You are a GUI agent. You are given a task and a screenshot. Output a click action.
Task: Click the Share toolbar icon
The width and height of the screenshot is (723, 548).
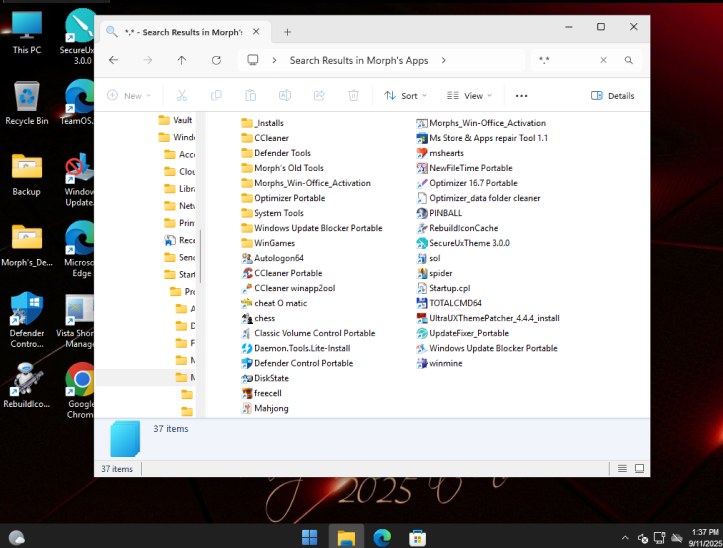pos(319,95)
